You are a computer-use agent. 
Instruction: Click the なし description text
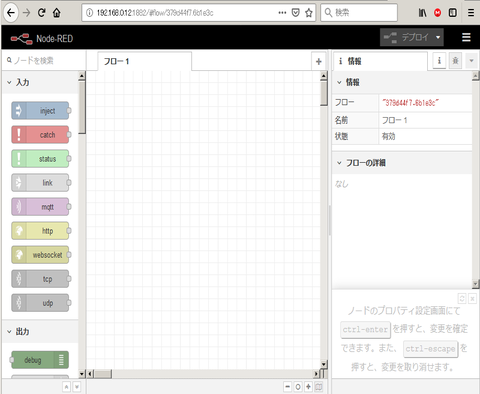pos(342,184)
